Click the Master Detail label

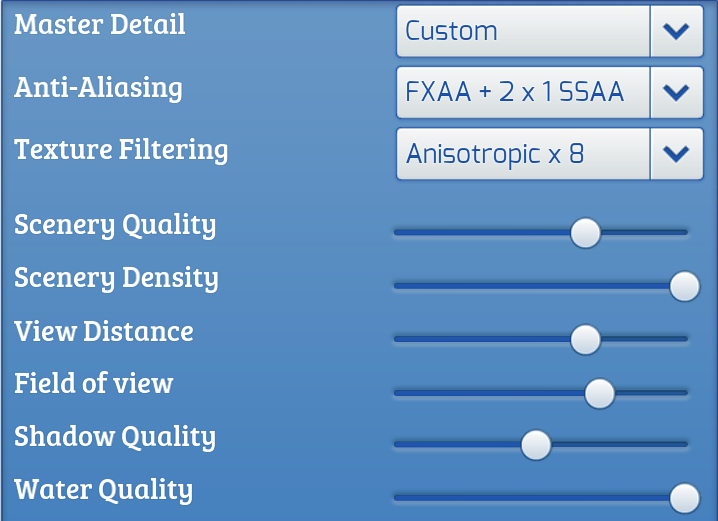tap(100, 25)
